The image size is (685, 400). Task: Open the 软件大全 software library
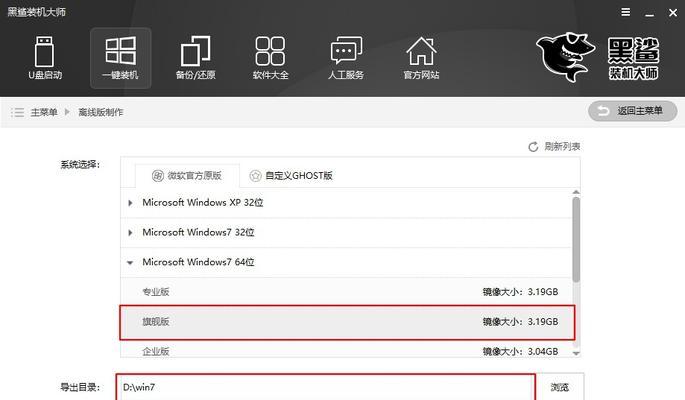pyautogui.click(x=270, y=58)
